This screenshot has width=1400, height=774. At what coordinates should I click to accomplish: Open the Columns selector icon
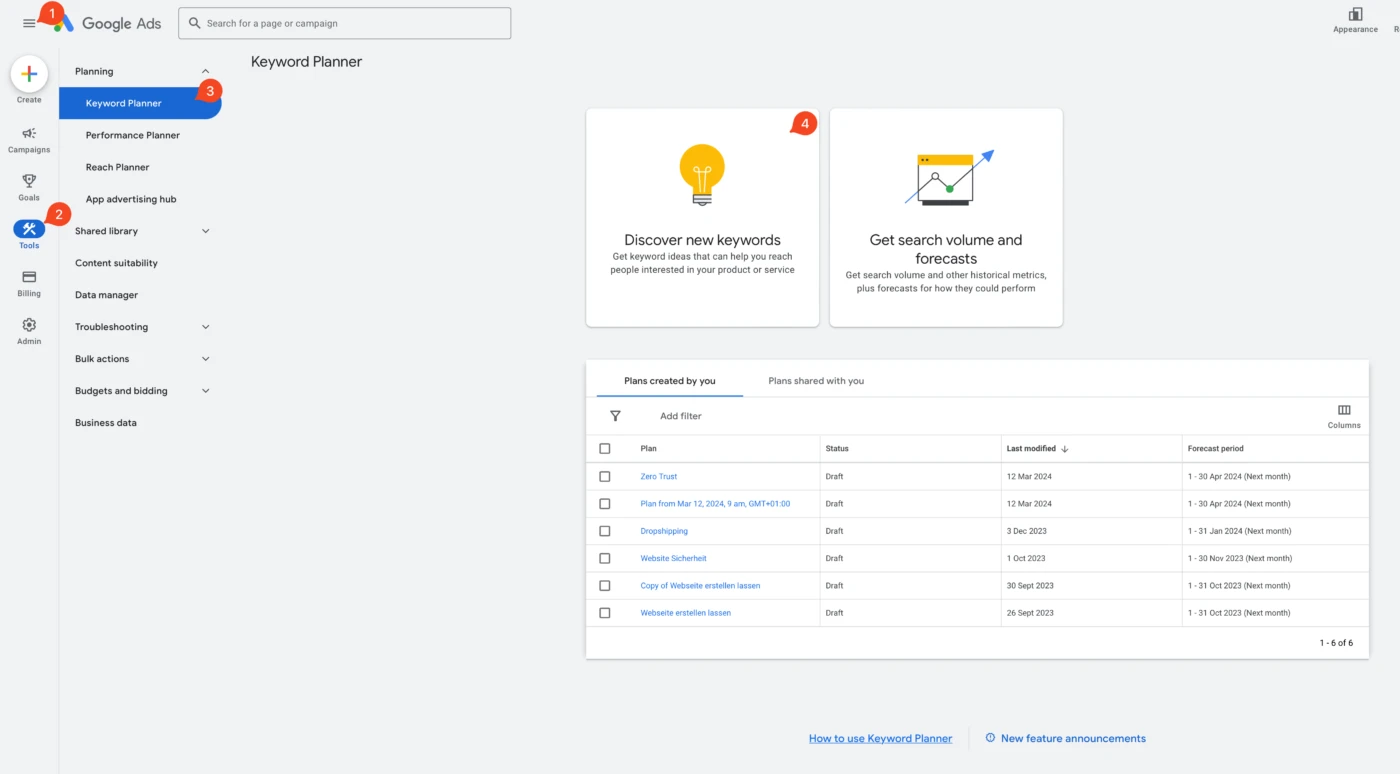[1344, 410]
